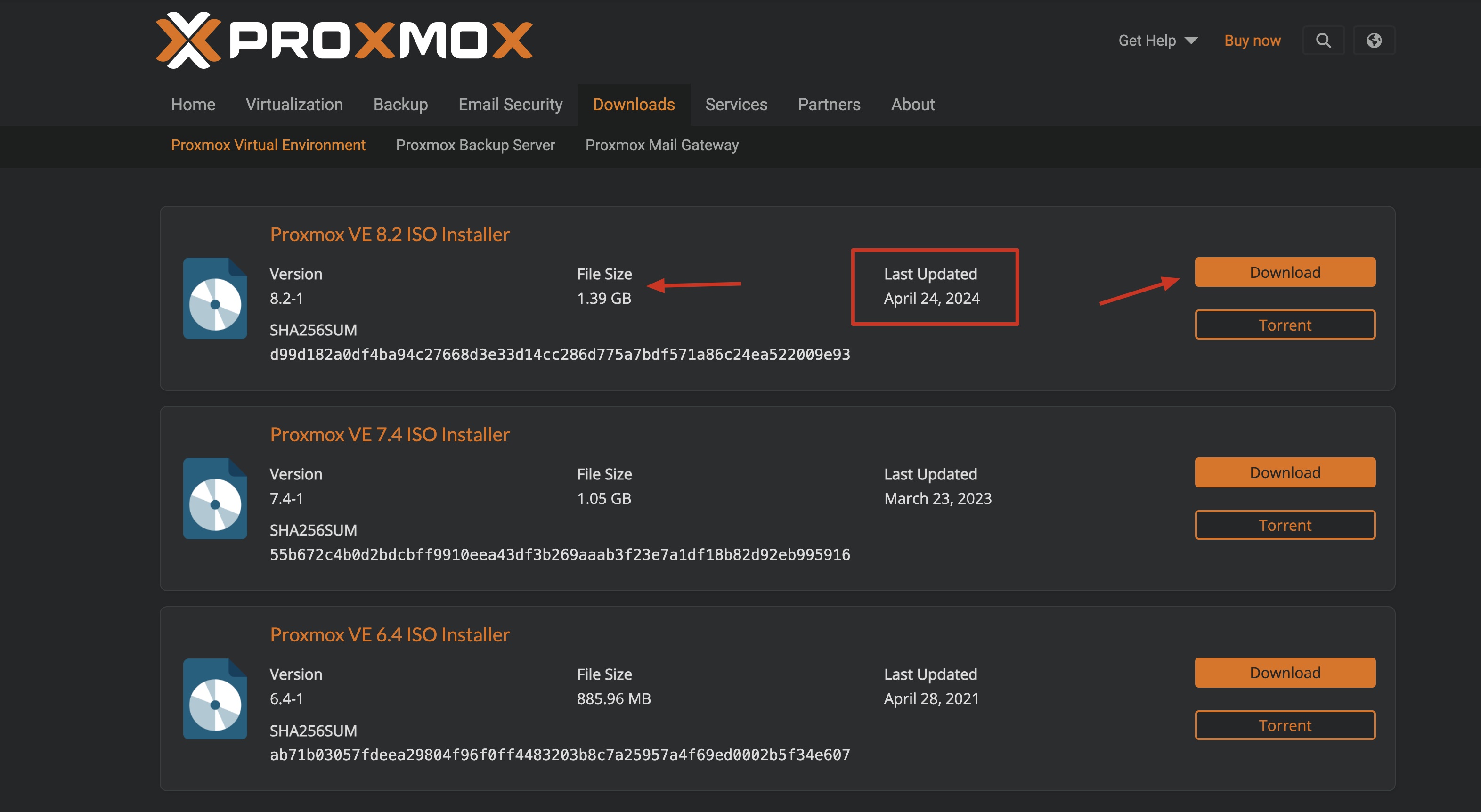The image size is (1481, 812).
Task: Open the Backup menu item
Action: (401, 104)
